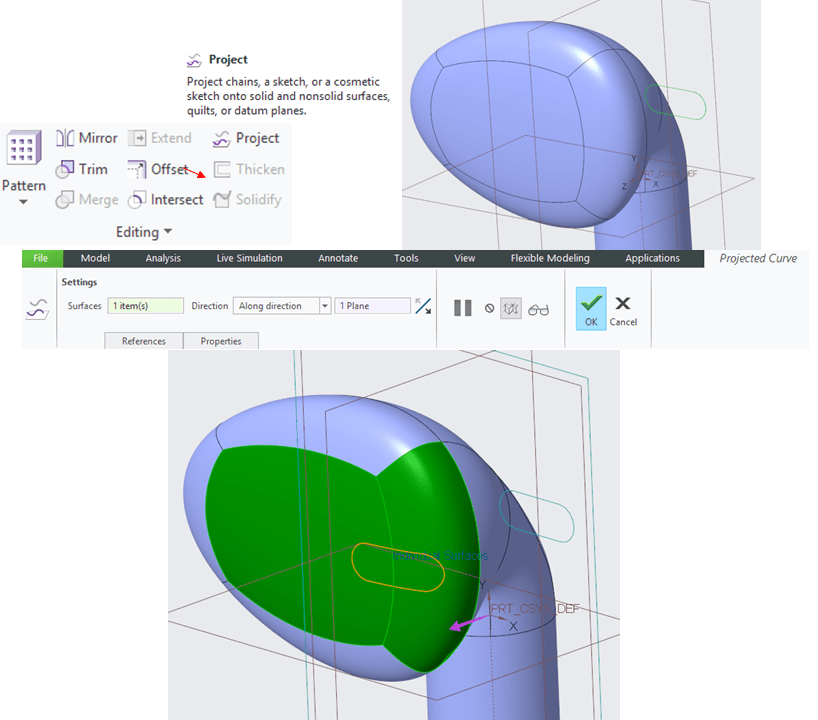Screen dimensions: 818x720
Task: Open the Pattern tool
Action: (22, 148)
